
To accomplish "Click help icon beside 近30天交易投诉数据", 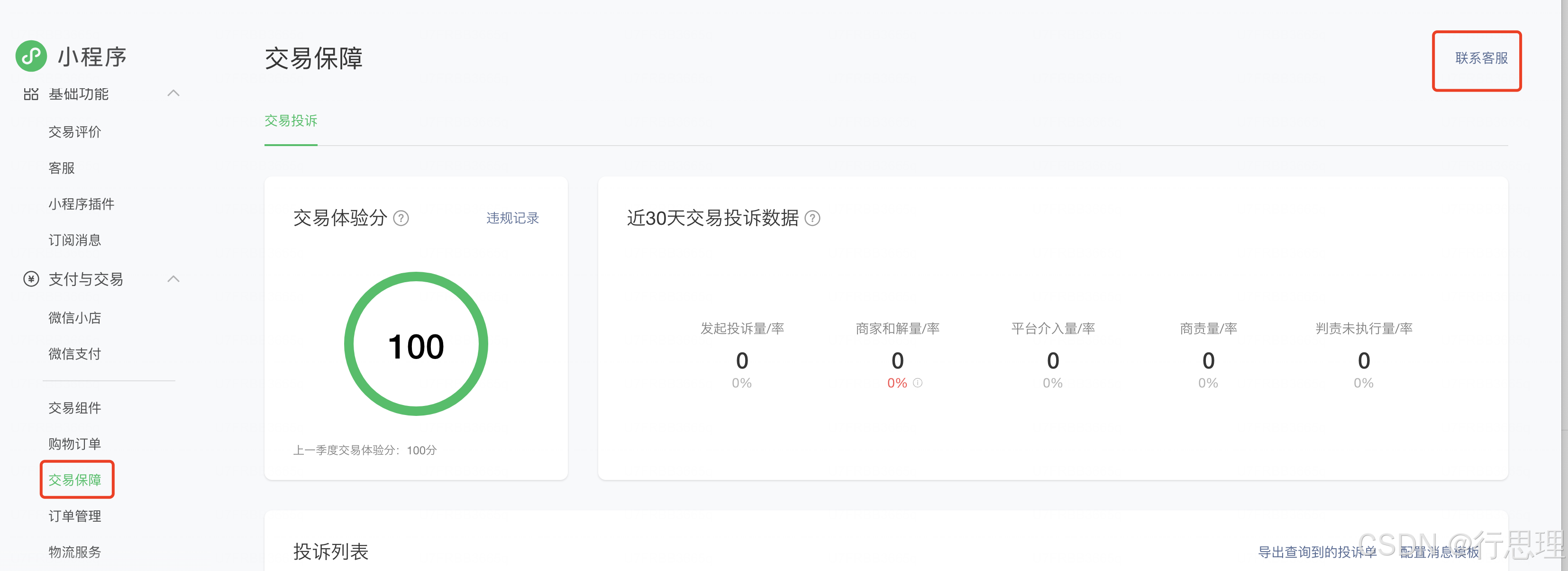I will point(812,218).
